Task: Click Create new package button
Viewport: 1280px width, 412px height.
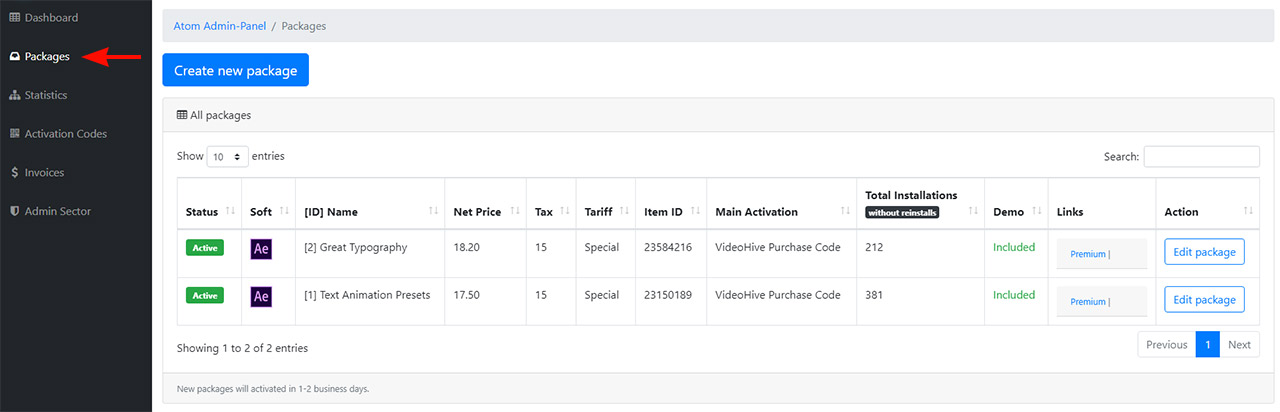Action: point(236,70)
